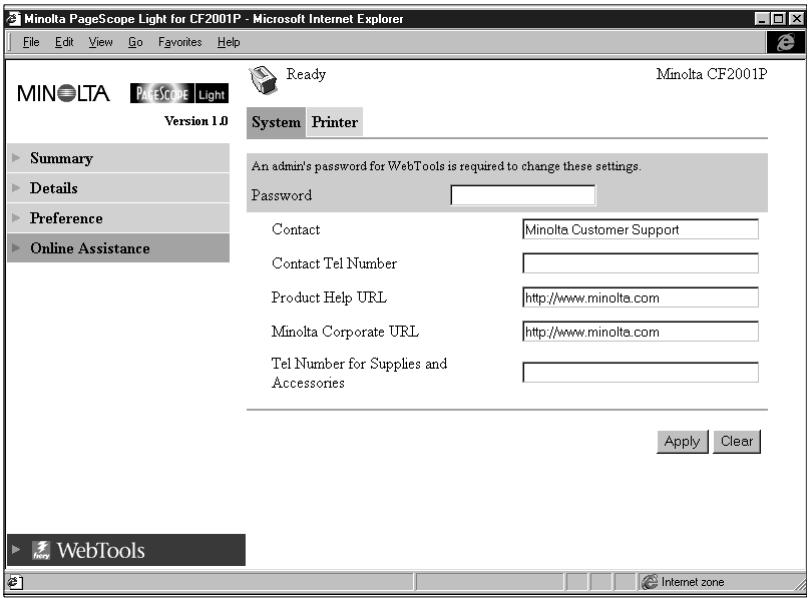Image resolution: width=810 pixels, height=598 pixels.
Task: Click the Minolta brand logo
Action: point(64,93)
